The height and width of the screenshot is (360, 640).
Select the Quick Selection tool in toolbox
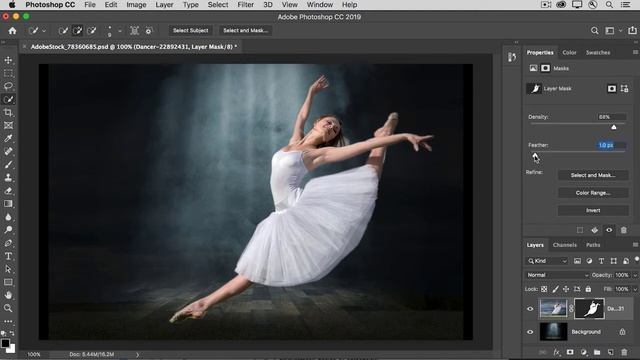tap(8, 99)
